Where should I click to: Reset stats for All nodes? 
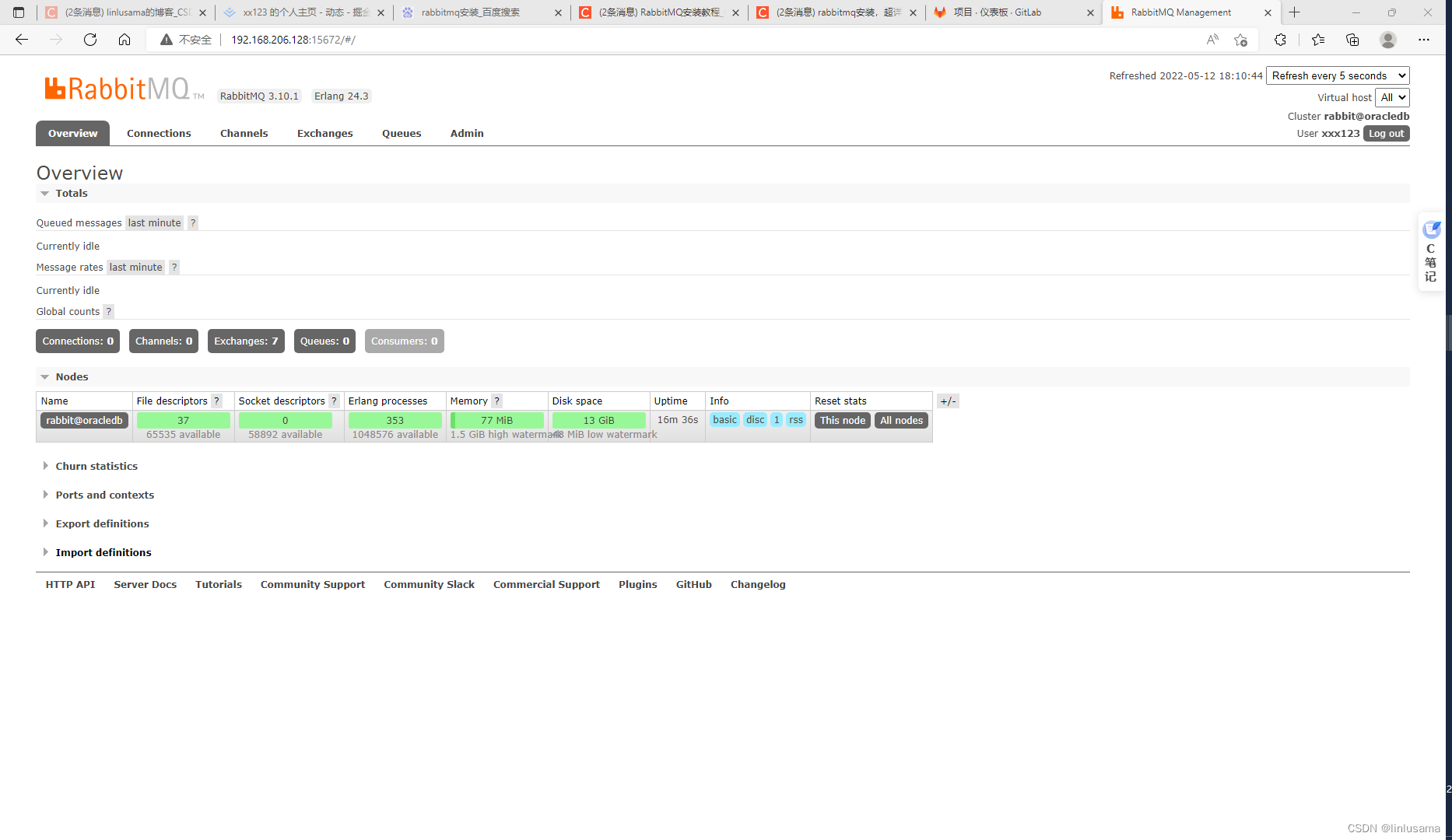(x=901, y=421)
